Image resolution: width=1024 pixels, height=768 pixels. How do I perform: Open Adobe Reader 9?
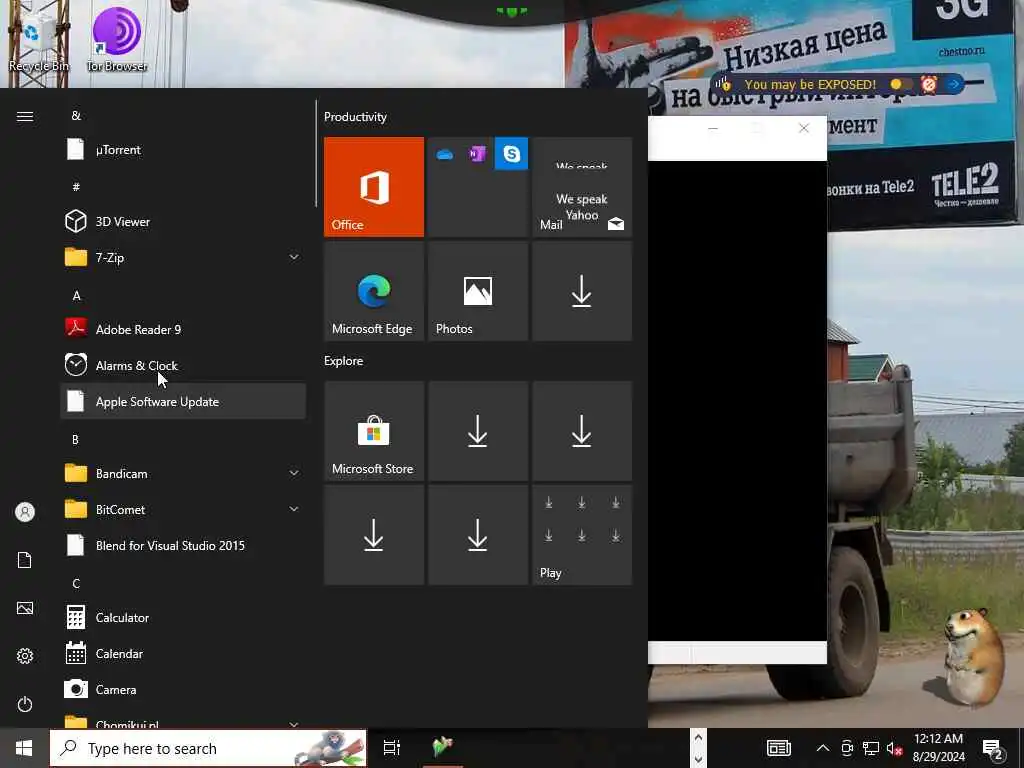pos(183,329)
